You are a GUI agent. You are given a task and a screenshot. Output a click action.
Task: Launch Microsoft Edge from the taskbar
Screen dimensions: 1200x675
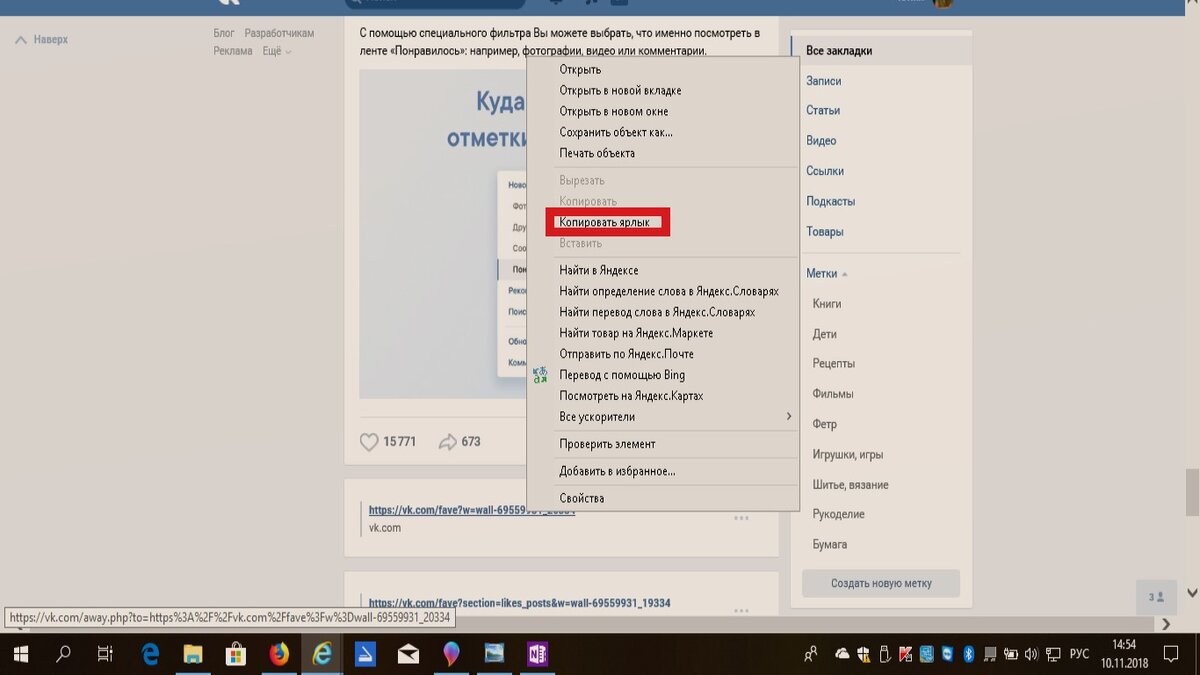point(151,654)
